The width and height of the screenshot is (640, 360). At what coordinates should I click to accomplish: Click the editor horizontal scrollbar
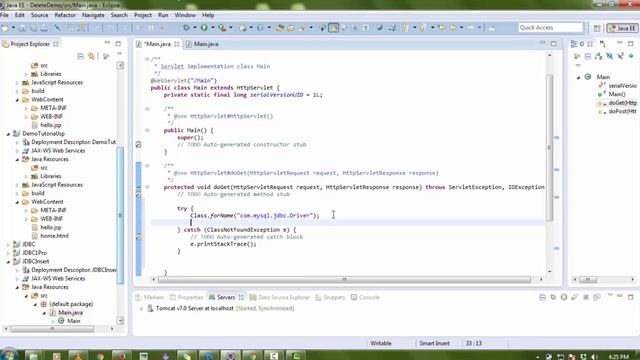pos(344,280)
